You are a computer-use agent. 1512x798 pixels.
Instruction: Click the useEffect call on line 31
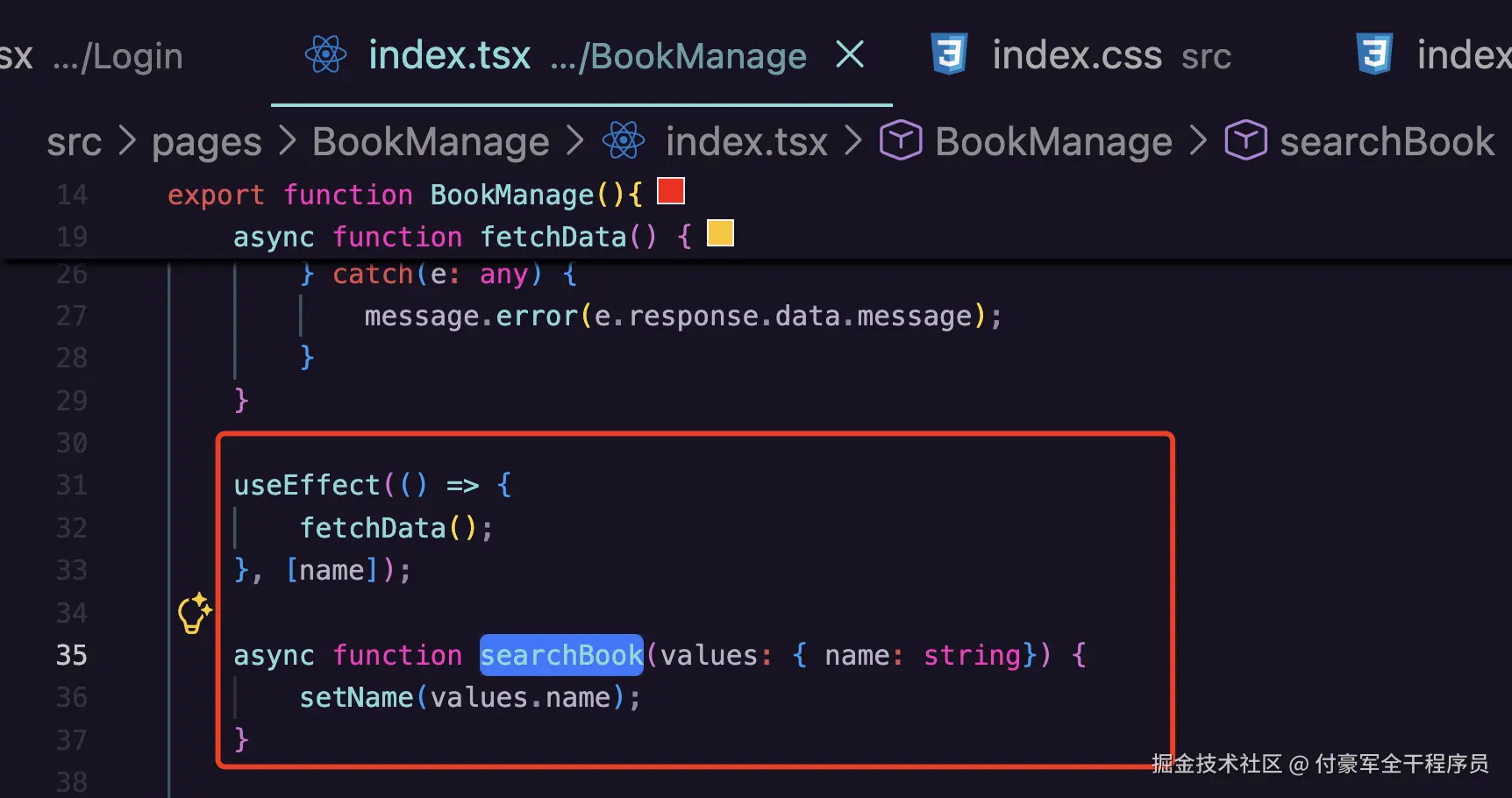coord(306,485)
